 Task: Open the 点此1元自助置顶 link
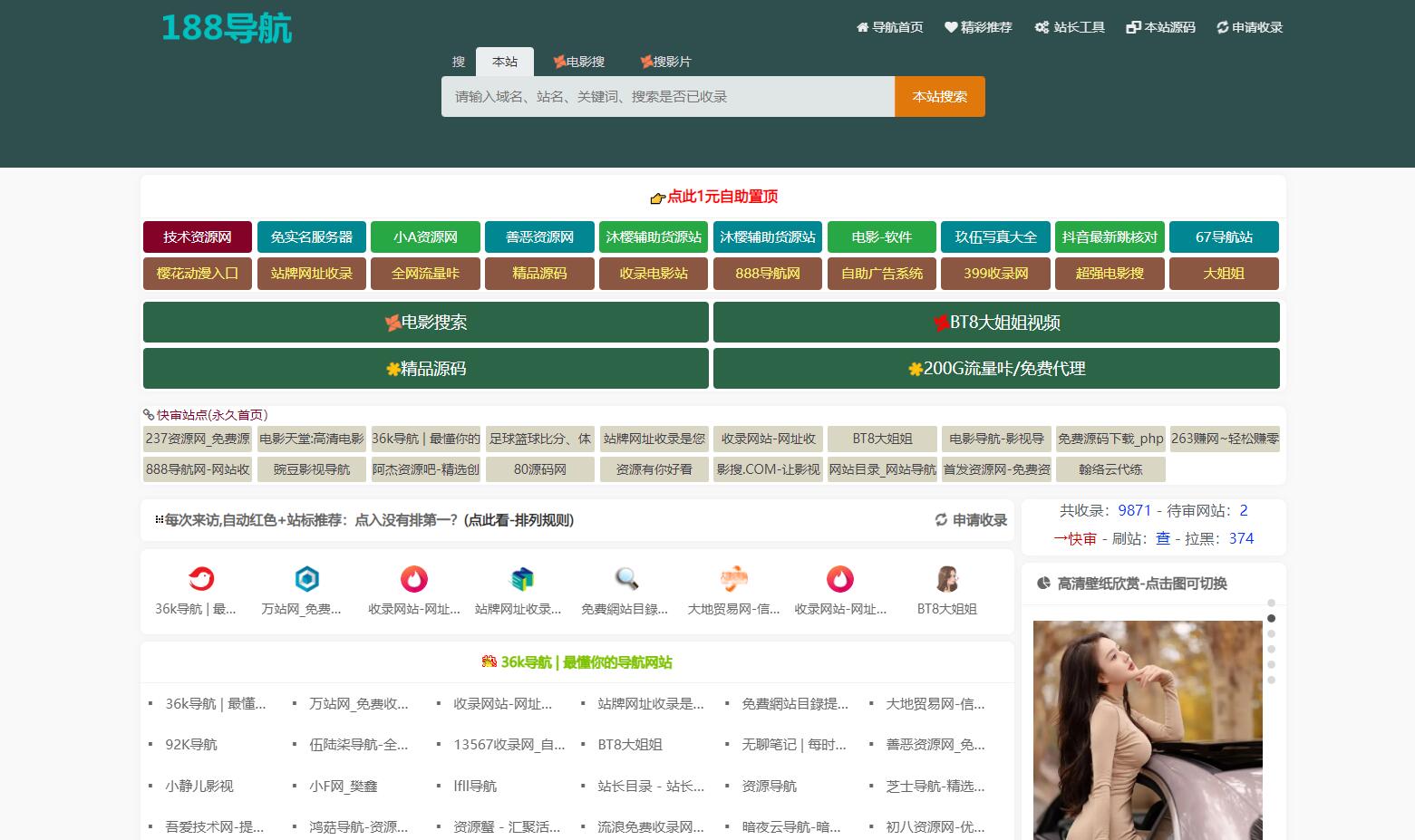pos(714,197)
